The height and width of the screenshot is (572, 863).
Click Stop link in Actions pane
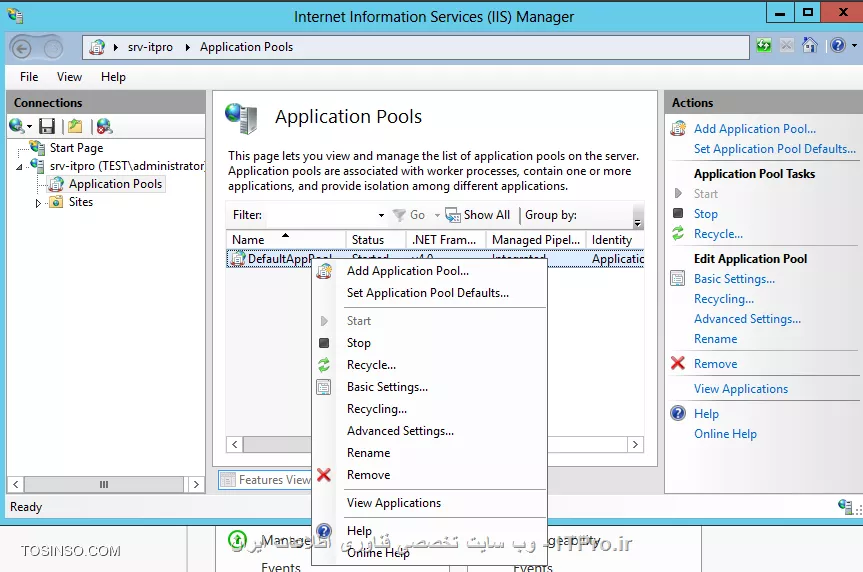click(x=706, y=214)
